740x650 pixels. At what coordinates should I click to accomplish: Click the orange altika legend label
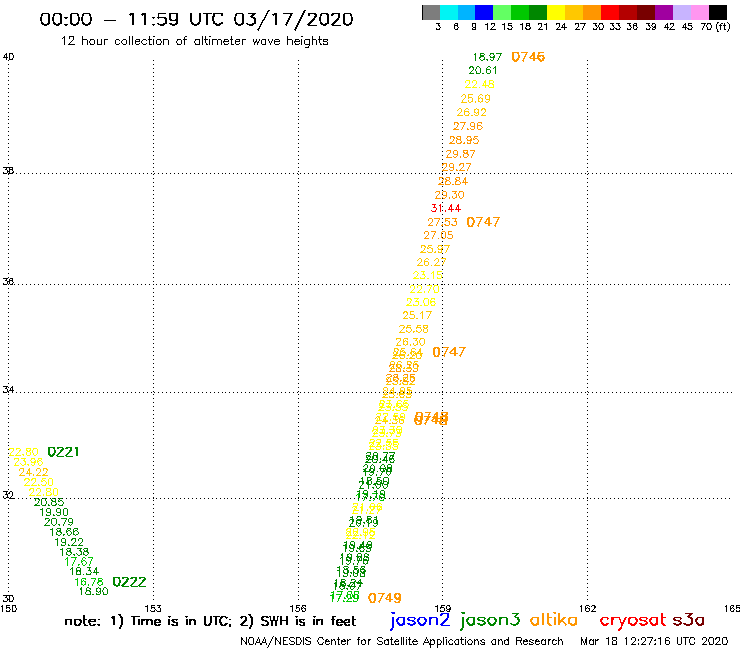pyautogui.click(x=554, y=620)
